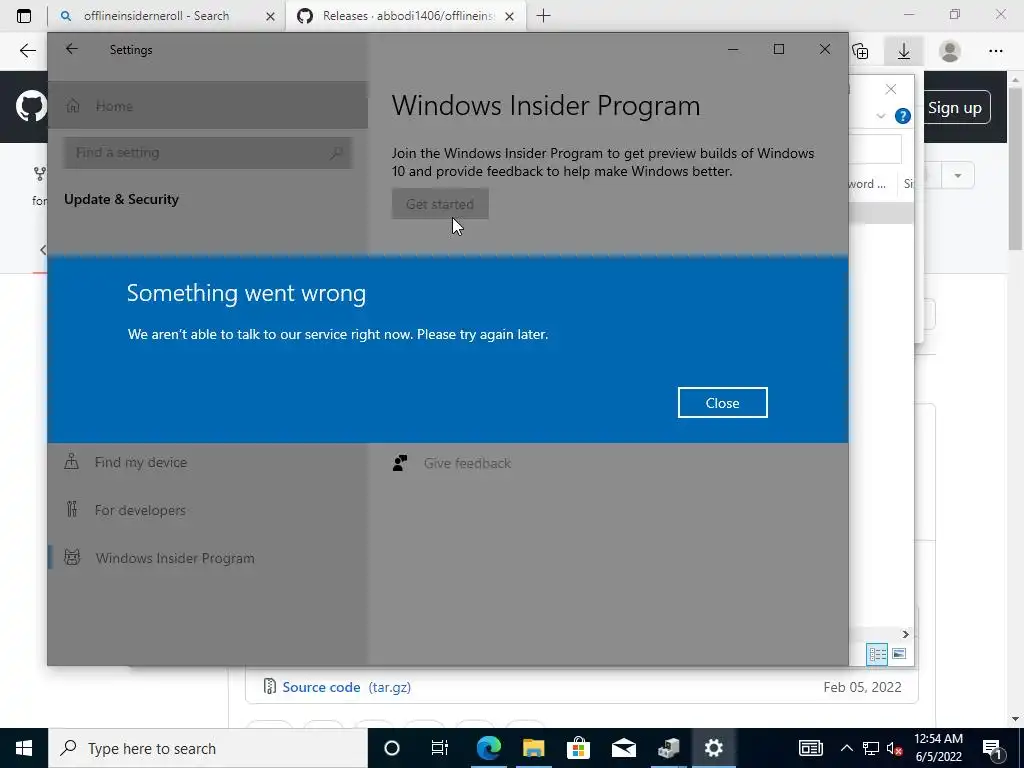This screenshot has height=768, width=1024.
Task: Open a new browser tab
Action: 543,16
